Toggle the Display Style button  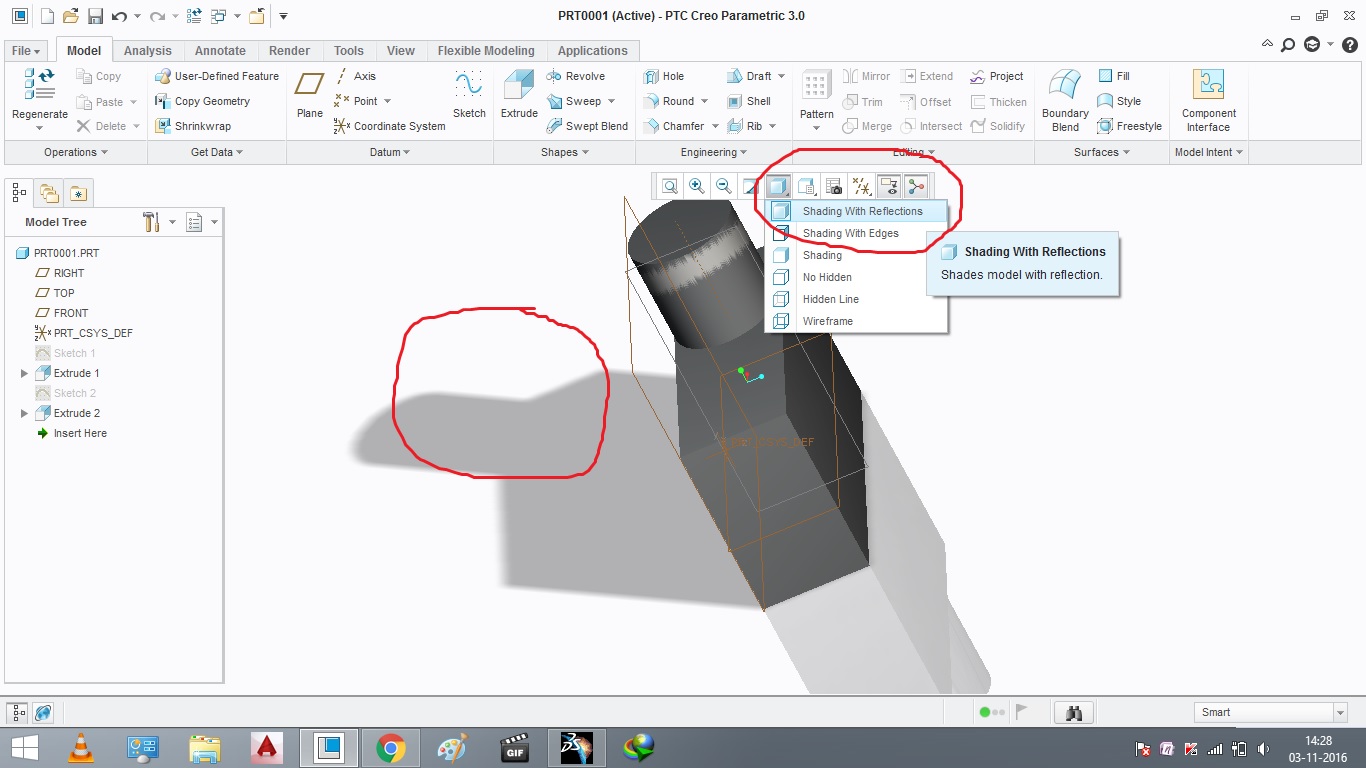(x=779, y=186)
